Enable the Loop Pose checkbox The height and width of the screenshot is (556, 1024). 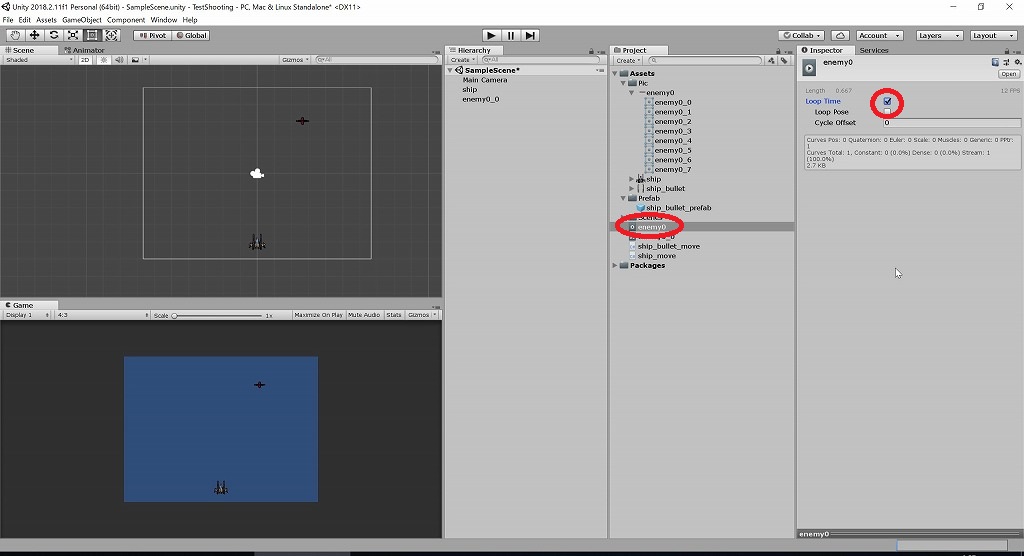coord(888,112)
